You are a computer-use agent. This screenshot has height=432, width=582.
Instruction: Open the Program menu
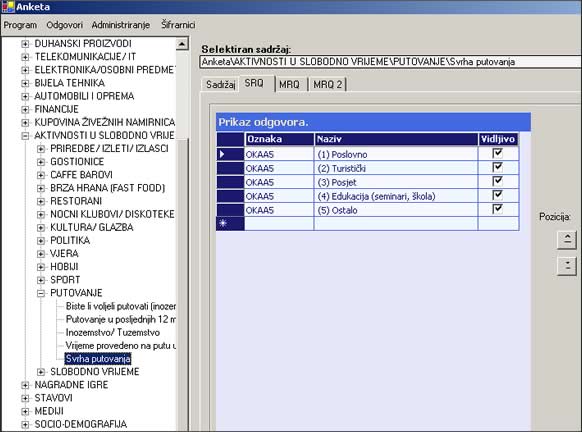[x=20, y=25]
